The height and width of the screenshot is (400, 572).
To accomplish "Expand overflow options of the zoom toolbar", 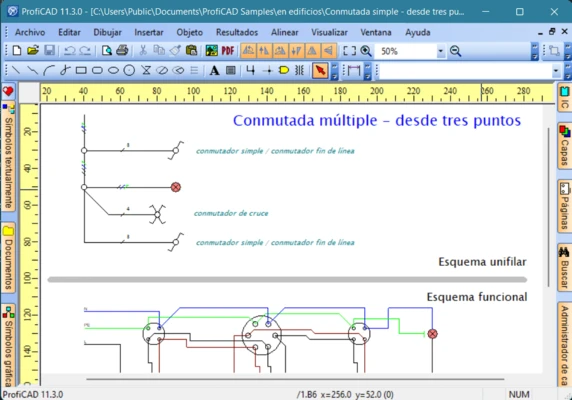I will pos(535,51).
